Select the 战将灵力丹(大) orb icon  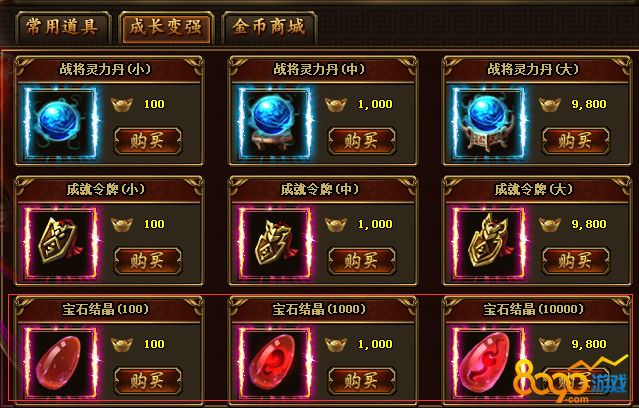(489, 123)
